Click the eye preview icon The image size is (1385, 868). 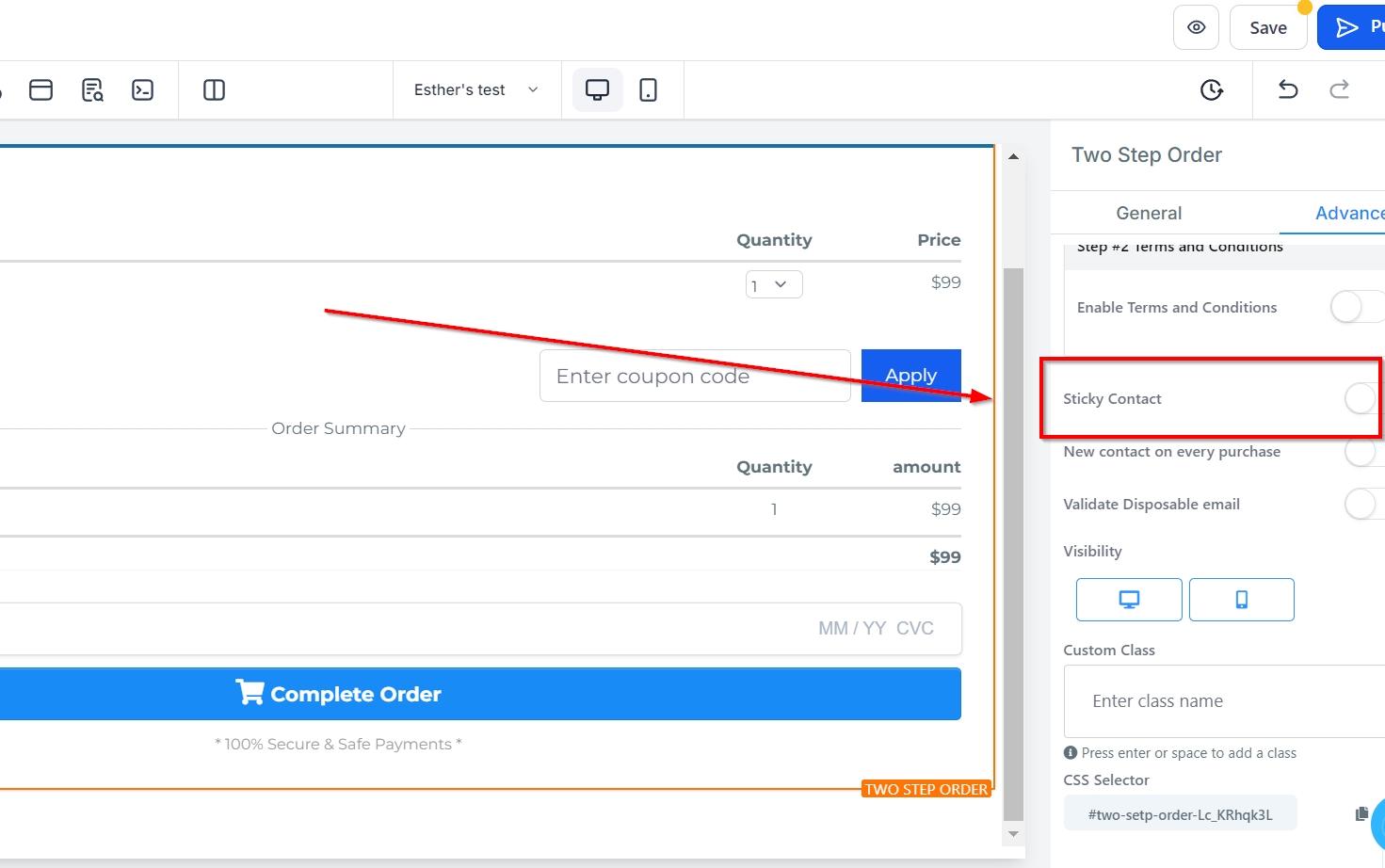[x=1196, y=27]
